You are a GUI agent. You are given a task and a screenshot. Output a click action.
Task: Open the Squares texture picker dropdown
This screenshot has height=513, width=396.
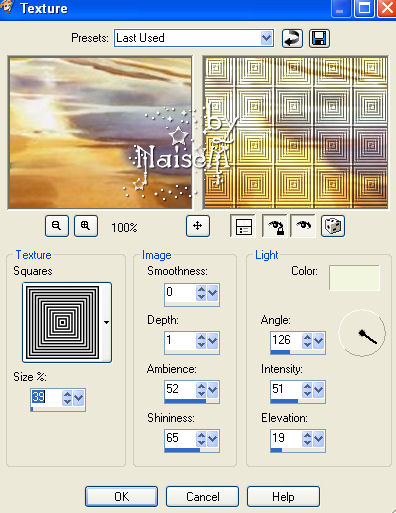click(106, 322)
